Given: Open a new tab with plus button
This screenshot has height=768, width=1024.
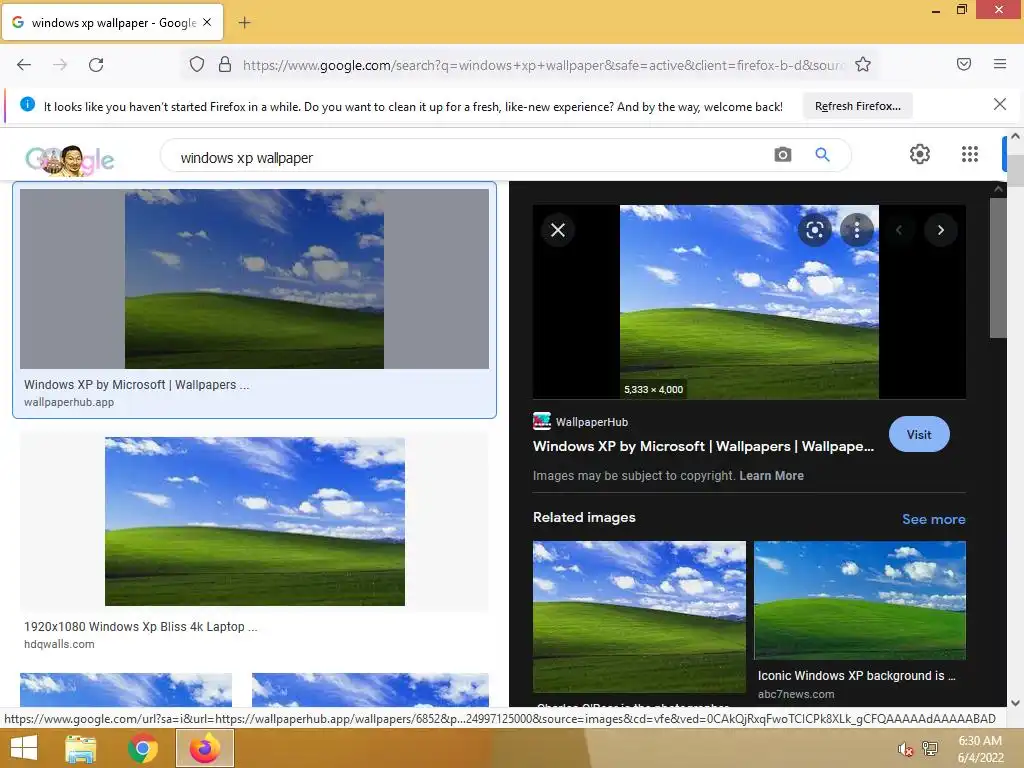Looking at the screenshot, I should click(244, 23).
